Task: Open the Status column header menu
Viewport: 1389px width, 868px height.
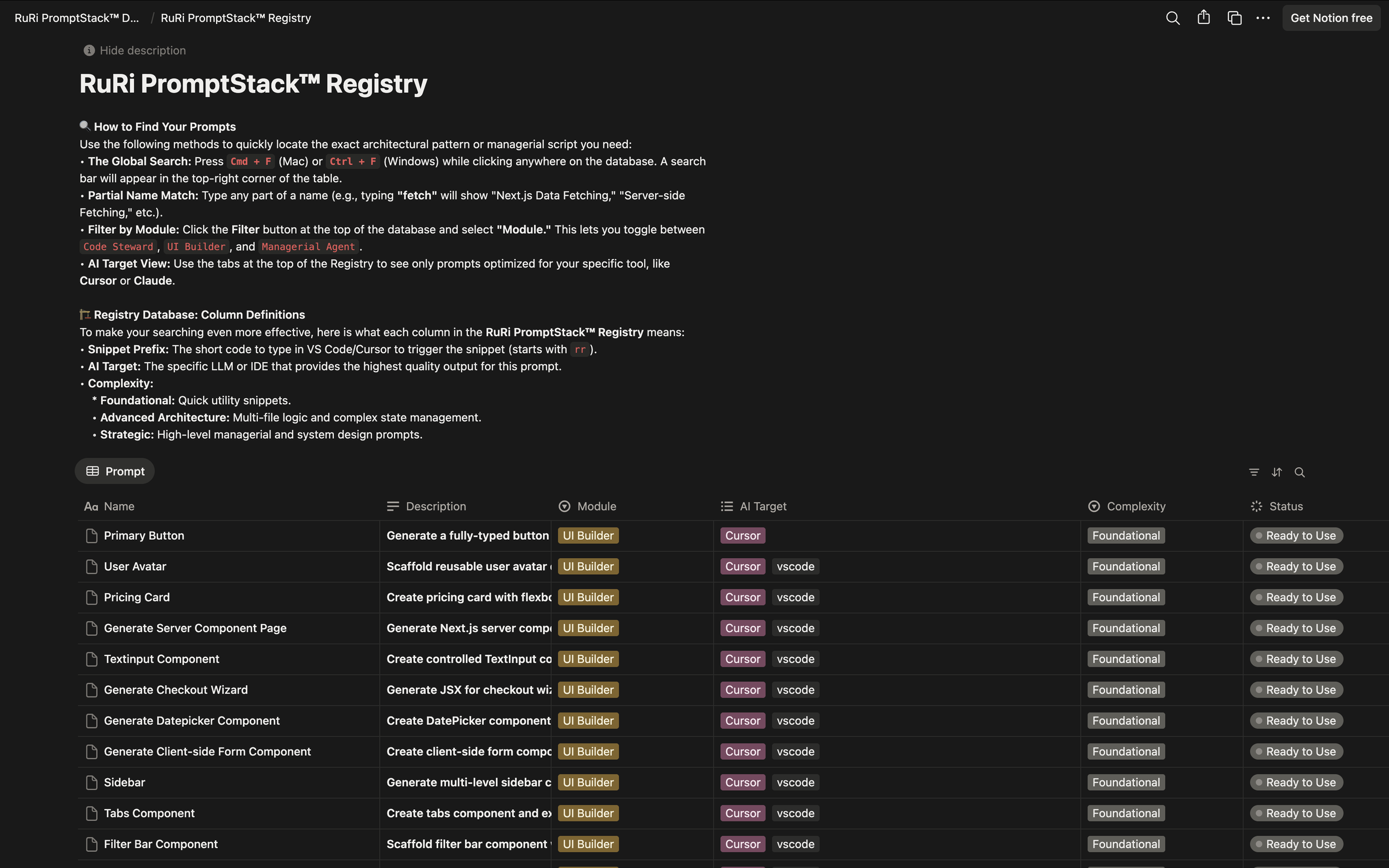Action: point(1285,506)
